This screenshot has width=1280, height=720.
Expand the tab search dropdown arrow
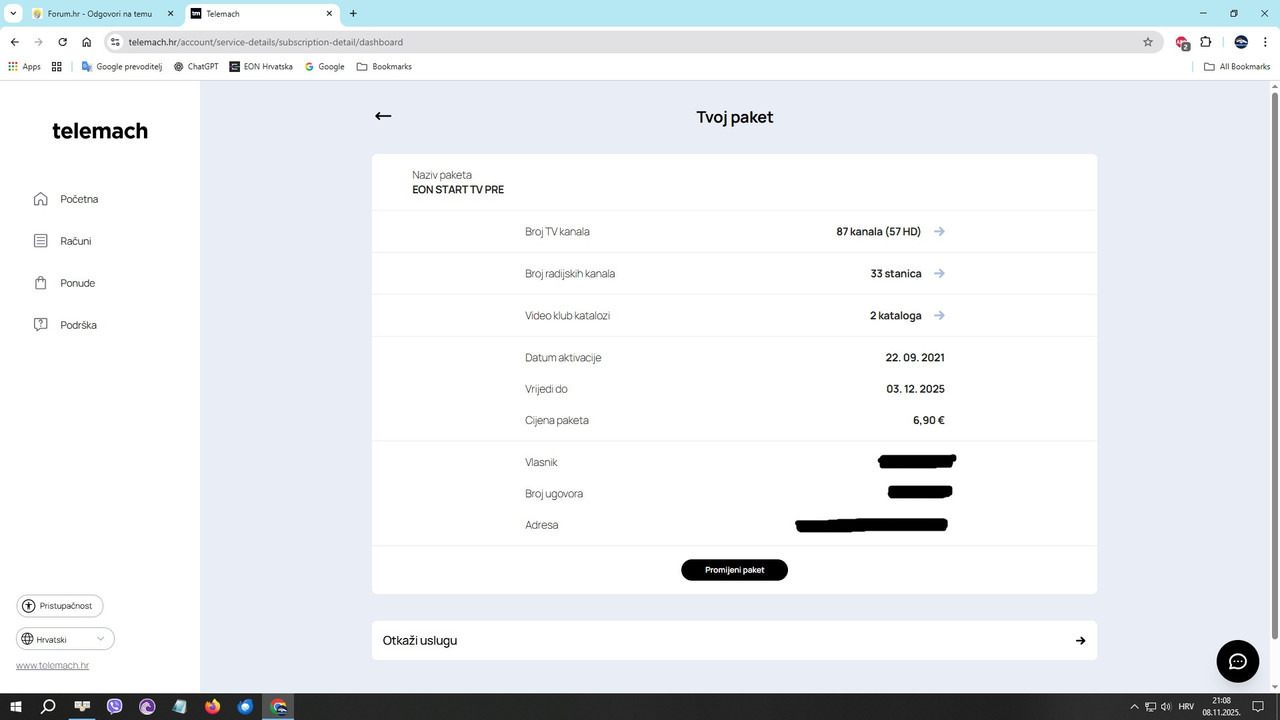13,14
